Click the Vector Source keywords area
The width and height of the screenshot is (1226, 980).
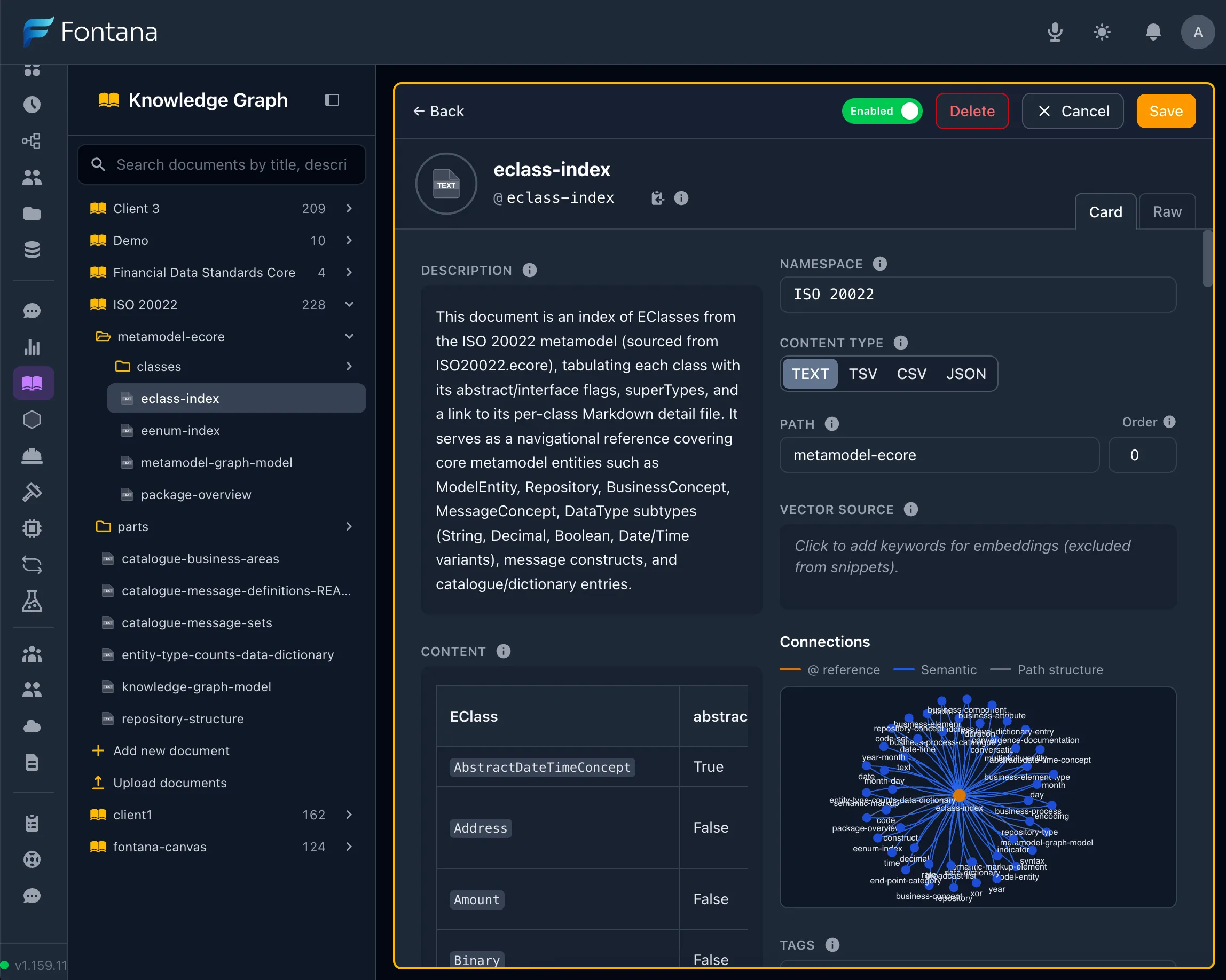[x=978, y=566]
